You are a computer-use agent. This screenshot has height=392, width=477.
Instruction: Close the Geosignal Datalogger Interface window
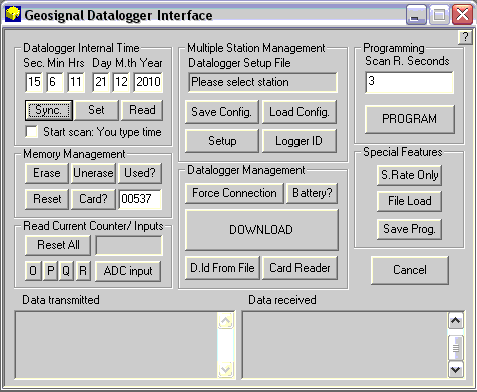(x=462, y=15)
